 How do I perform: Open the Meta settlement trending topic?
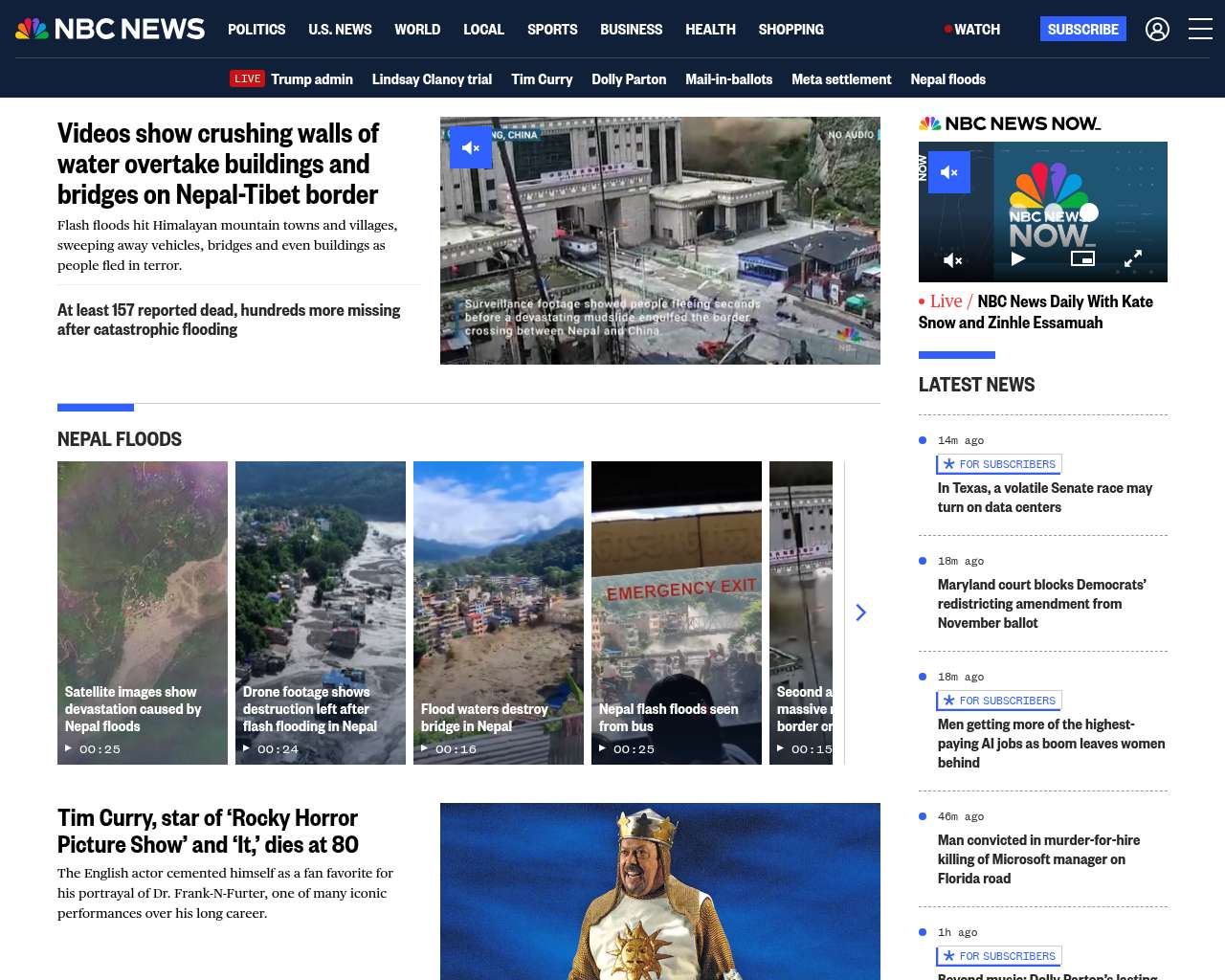click(x=841, y=79)
